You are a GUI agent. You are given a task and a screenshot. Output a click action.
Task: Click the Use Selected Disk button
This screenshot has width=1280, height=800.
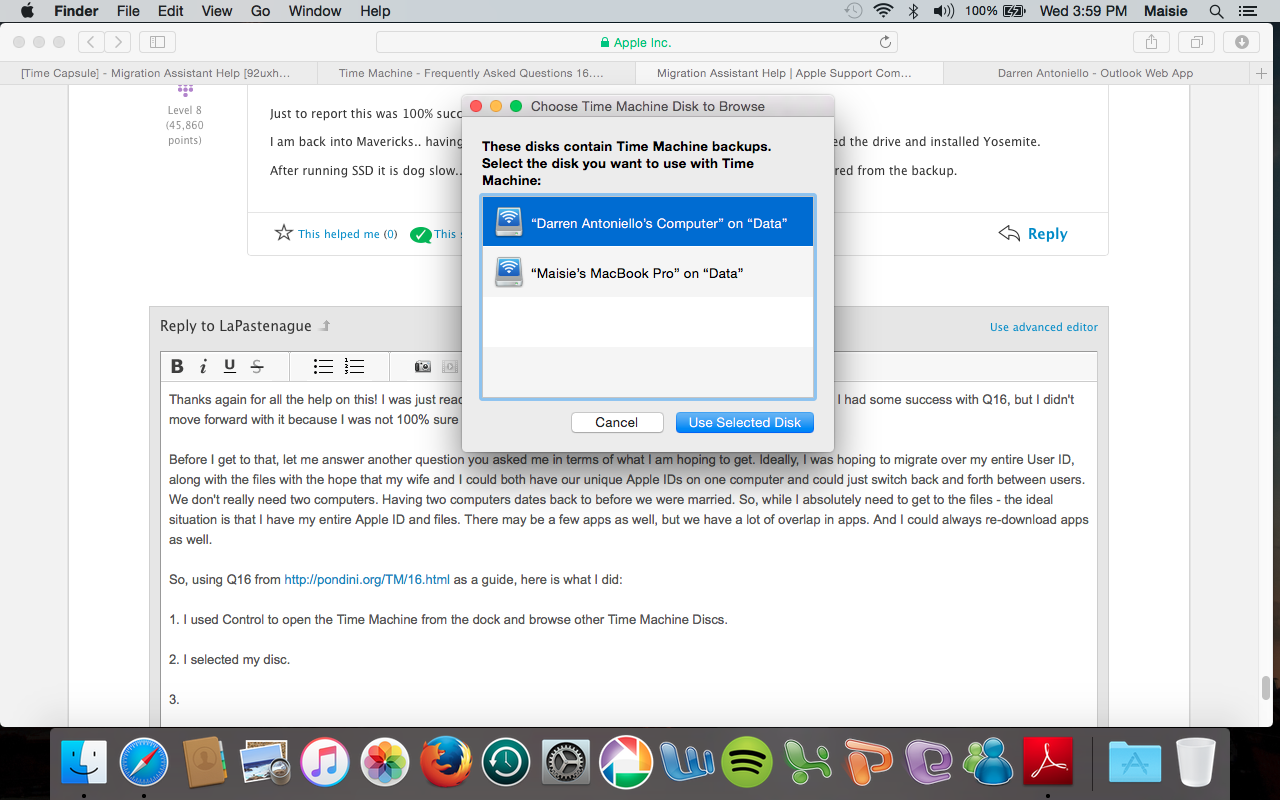(x=745, y=422)
